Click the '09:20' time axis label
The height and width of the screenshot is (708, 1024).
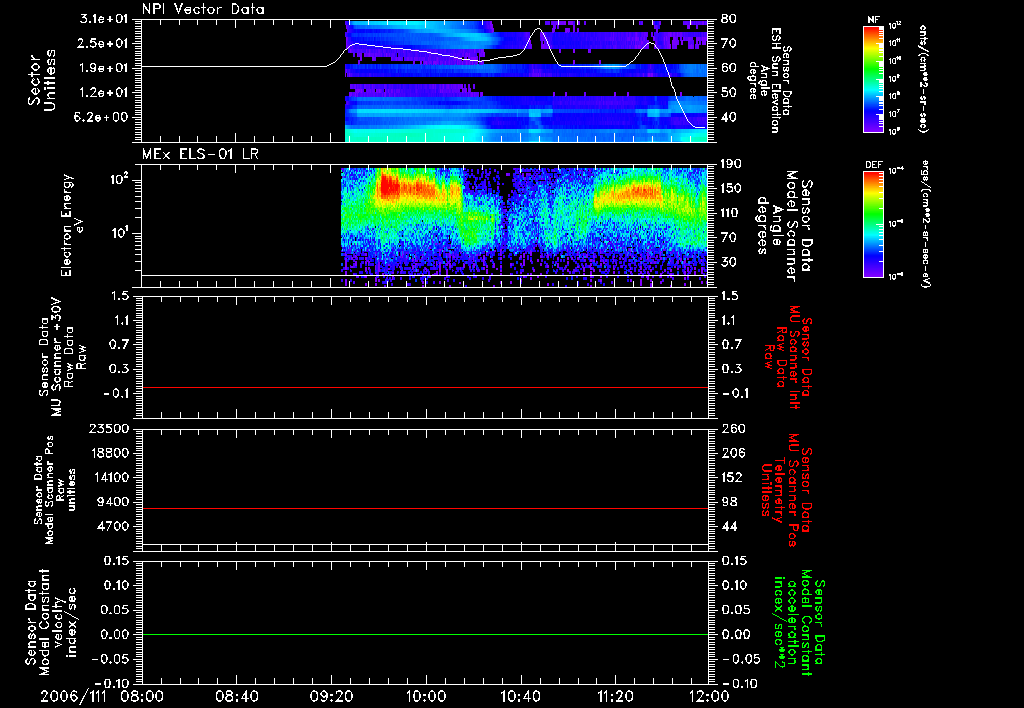(x=331, y=696)
